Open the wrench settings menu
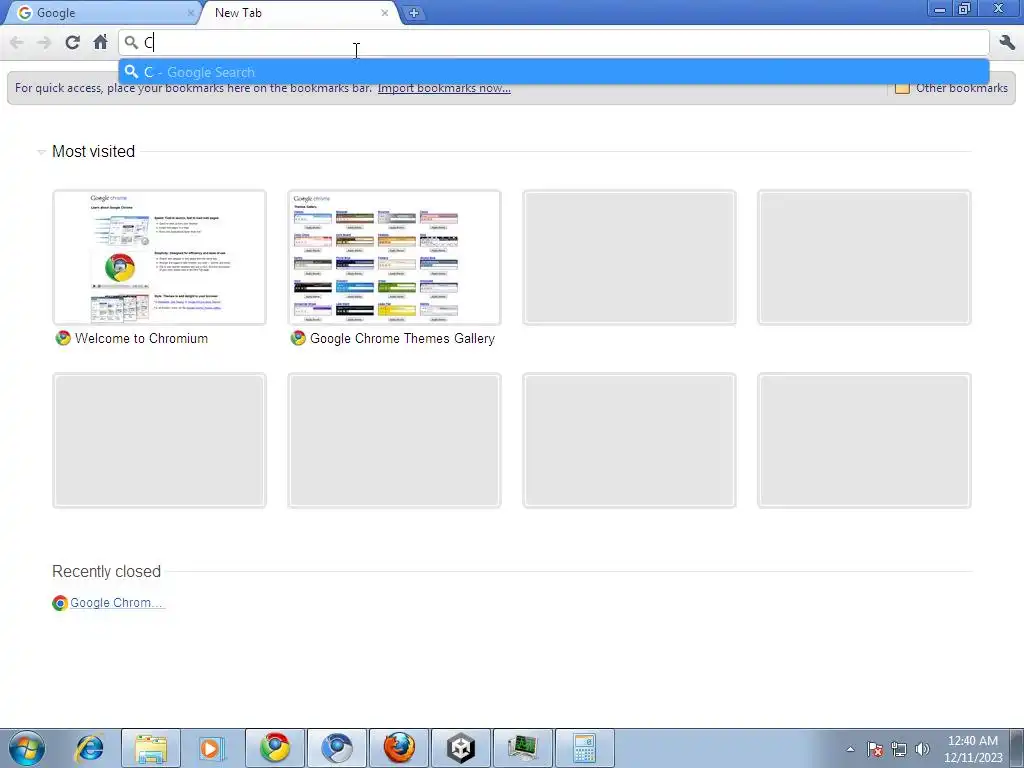 click(1007, 42)
